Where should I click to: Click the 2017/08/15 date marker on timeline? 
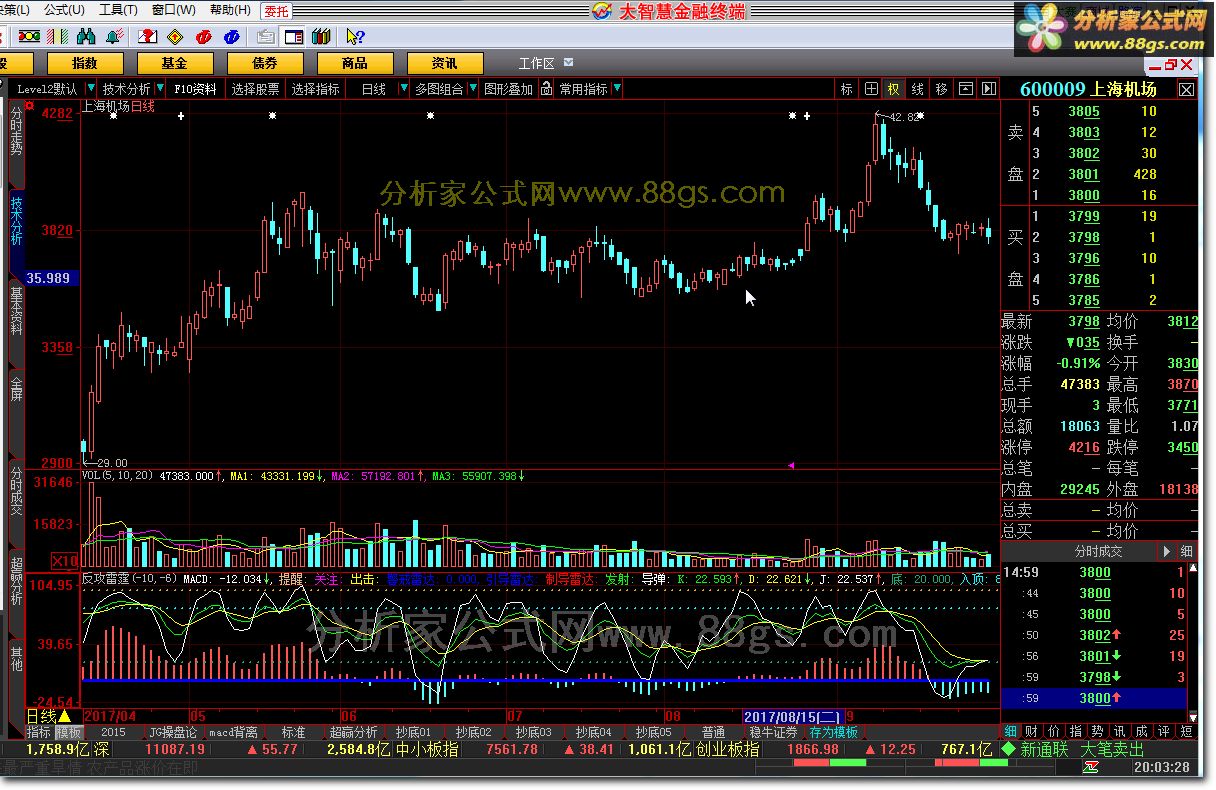pos(793,717)
